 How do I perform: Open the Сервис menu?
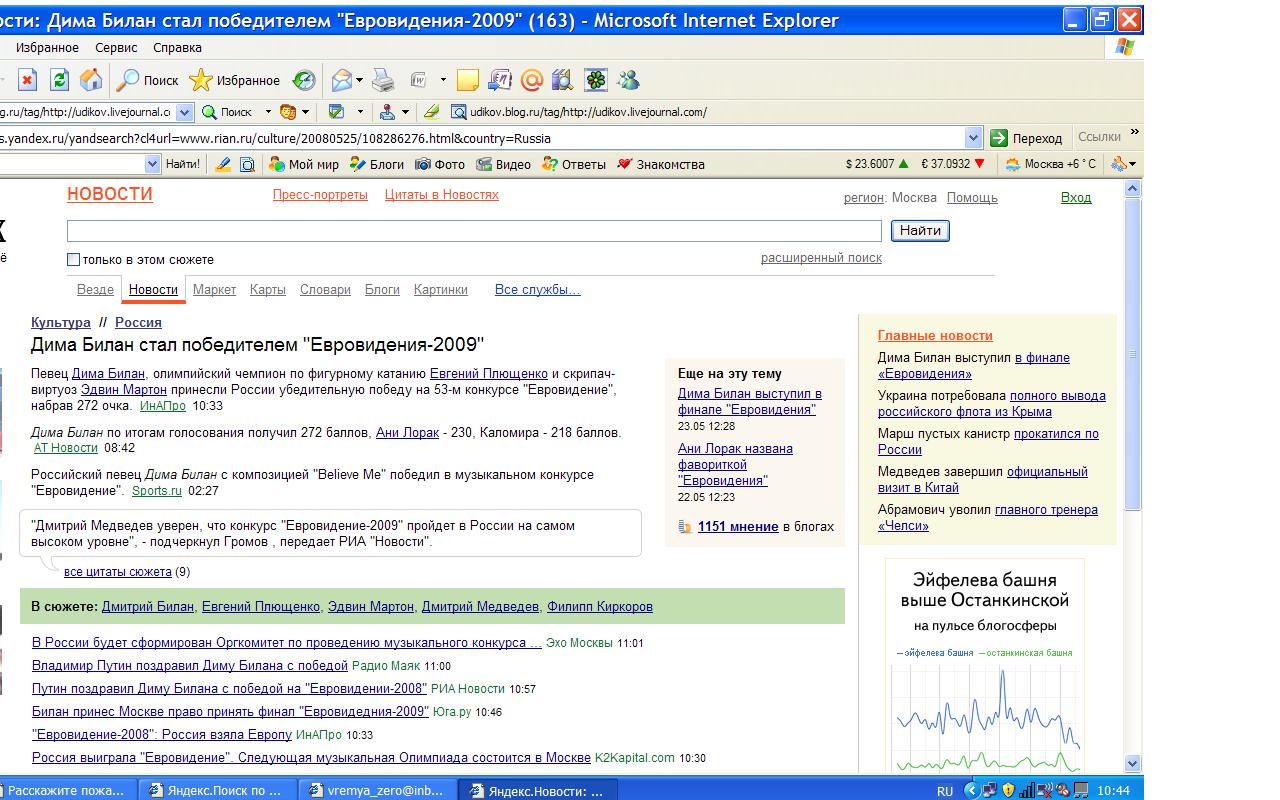[x=116, y=48]
